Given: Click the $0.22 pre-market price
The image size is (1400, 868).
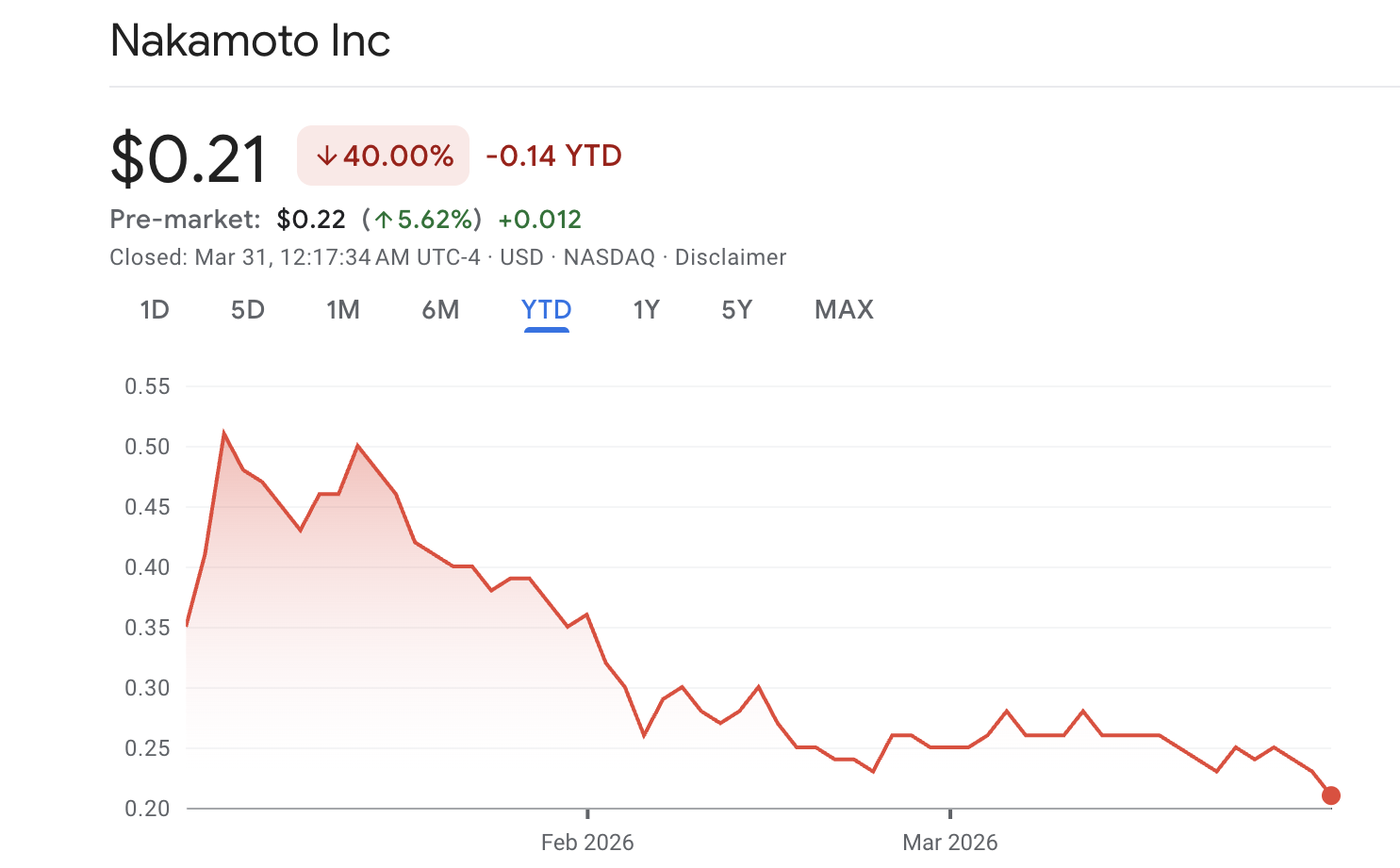Looking at the screenshot, I should point(311,220).
